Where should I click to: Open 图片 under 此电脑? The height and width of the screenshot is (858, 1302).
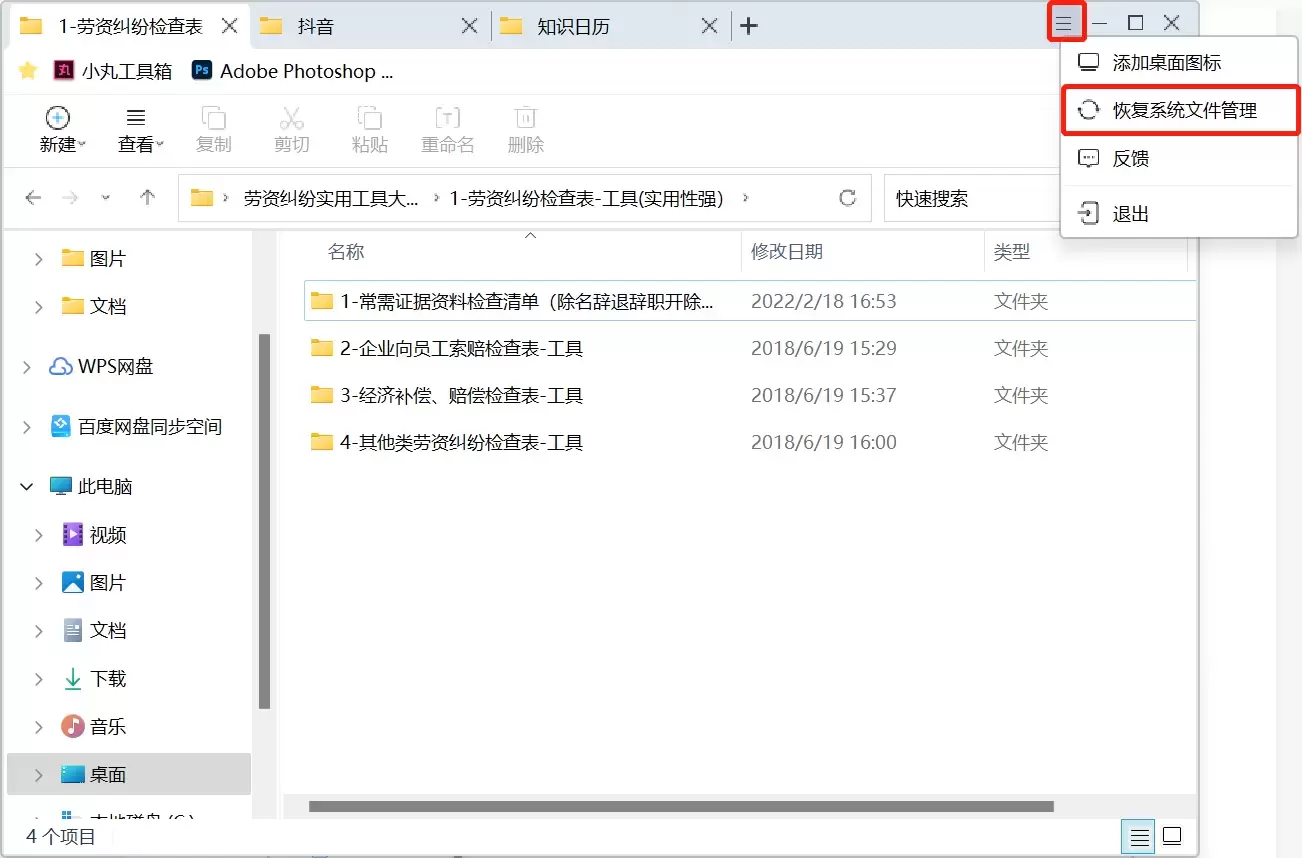[94, 583]
